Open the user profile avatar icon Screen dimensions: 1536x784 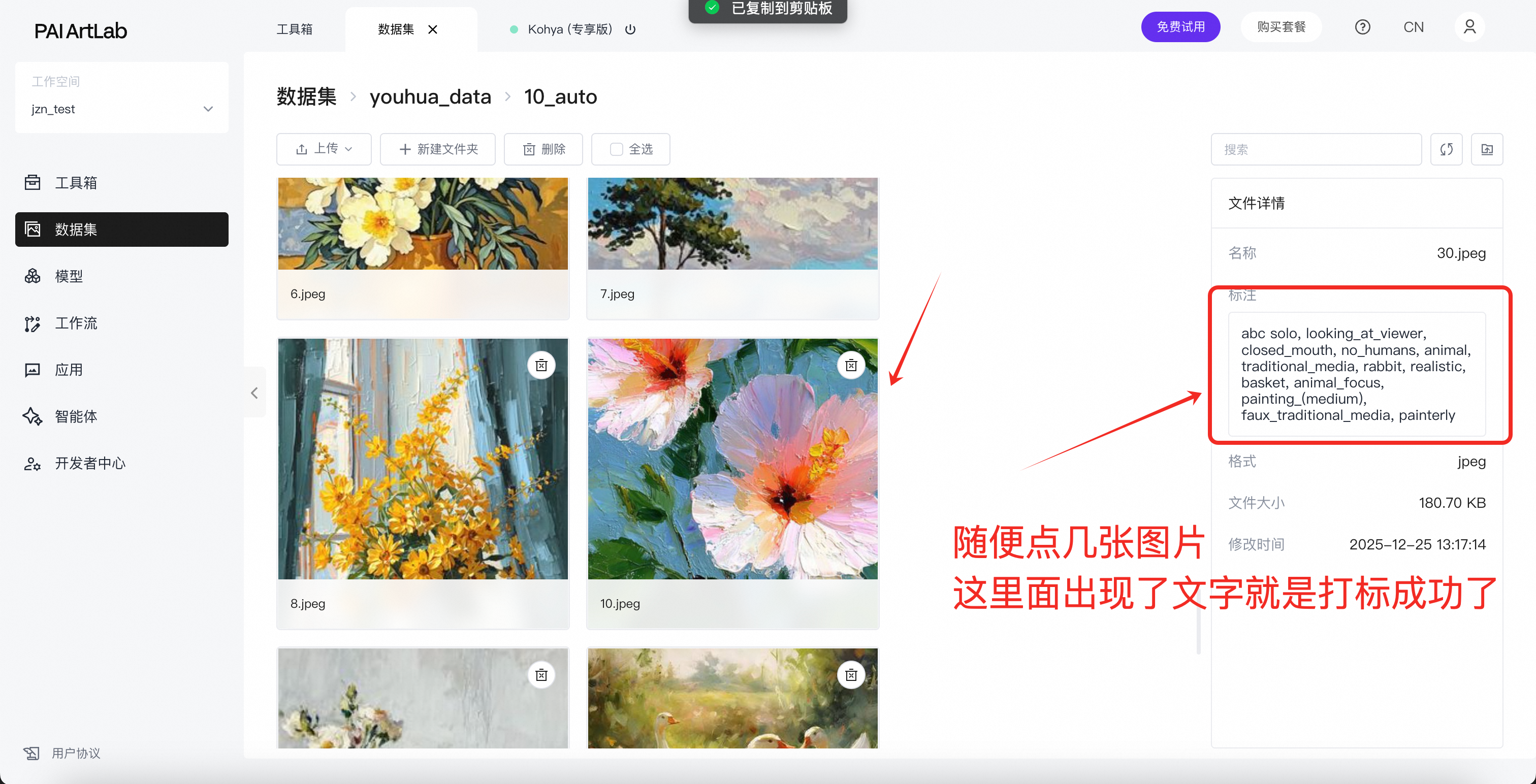click(1469, 27)
